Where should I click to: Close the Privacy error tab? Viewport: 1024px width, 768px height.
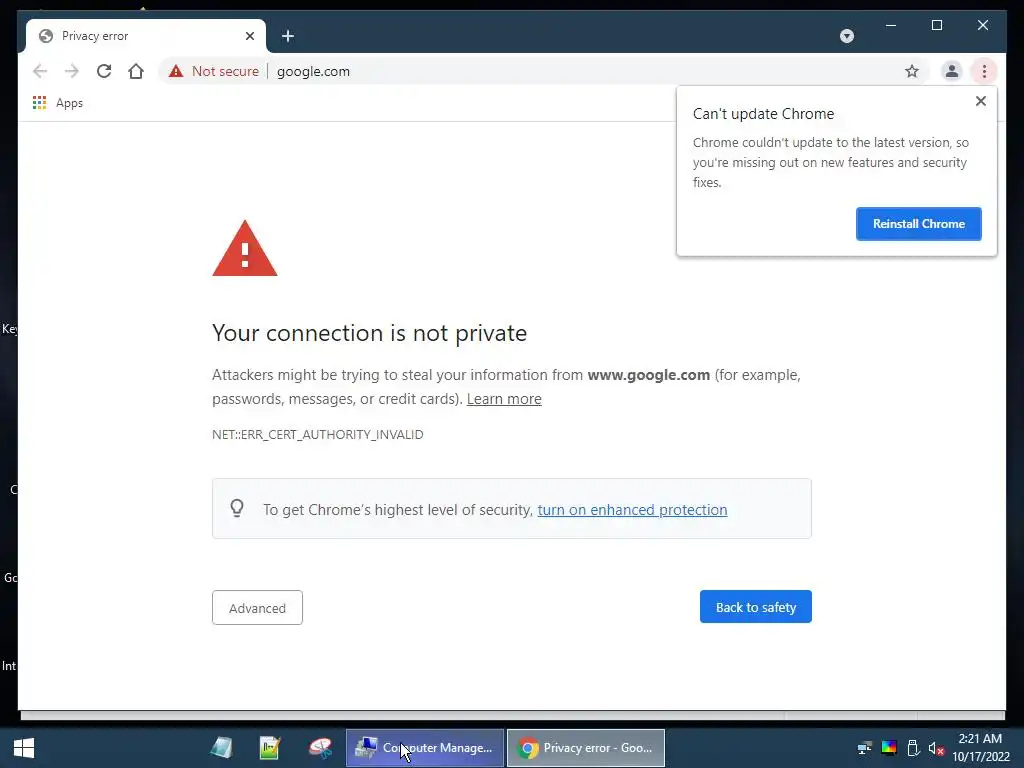coord(249,36)
